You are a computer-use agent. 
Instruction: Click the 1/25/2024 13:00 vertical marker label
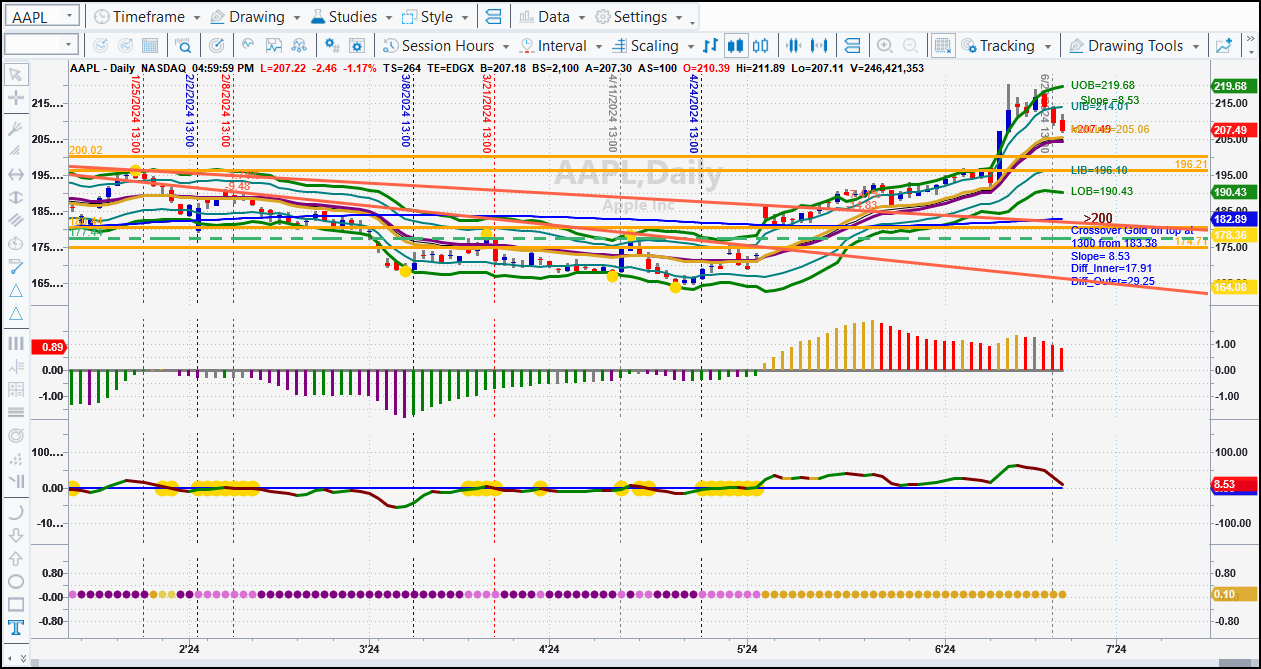pyautogui.click(x=135, y=114)
